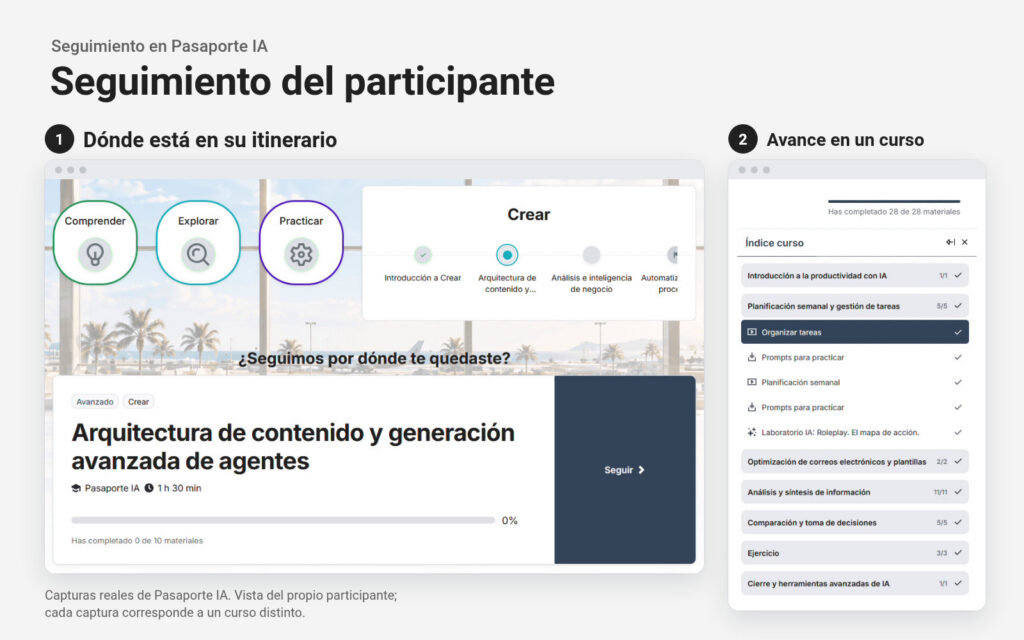Viewport: 1024px width, 640px height.
Task: Click the Crear heading in itinerary panel
Action: [x=528, y=214]
